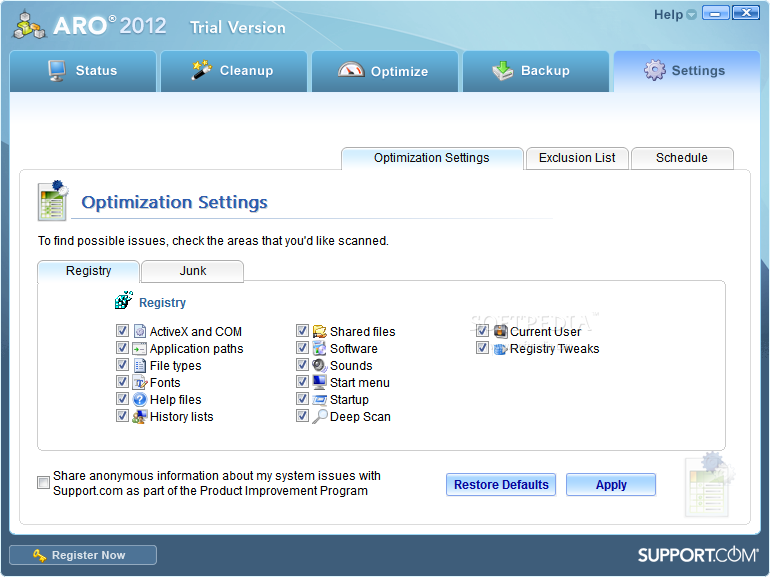Disable the Start menu checkbox
Viewport: 770px width, 577px height.
302,382
